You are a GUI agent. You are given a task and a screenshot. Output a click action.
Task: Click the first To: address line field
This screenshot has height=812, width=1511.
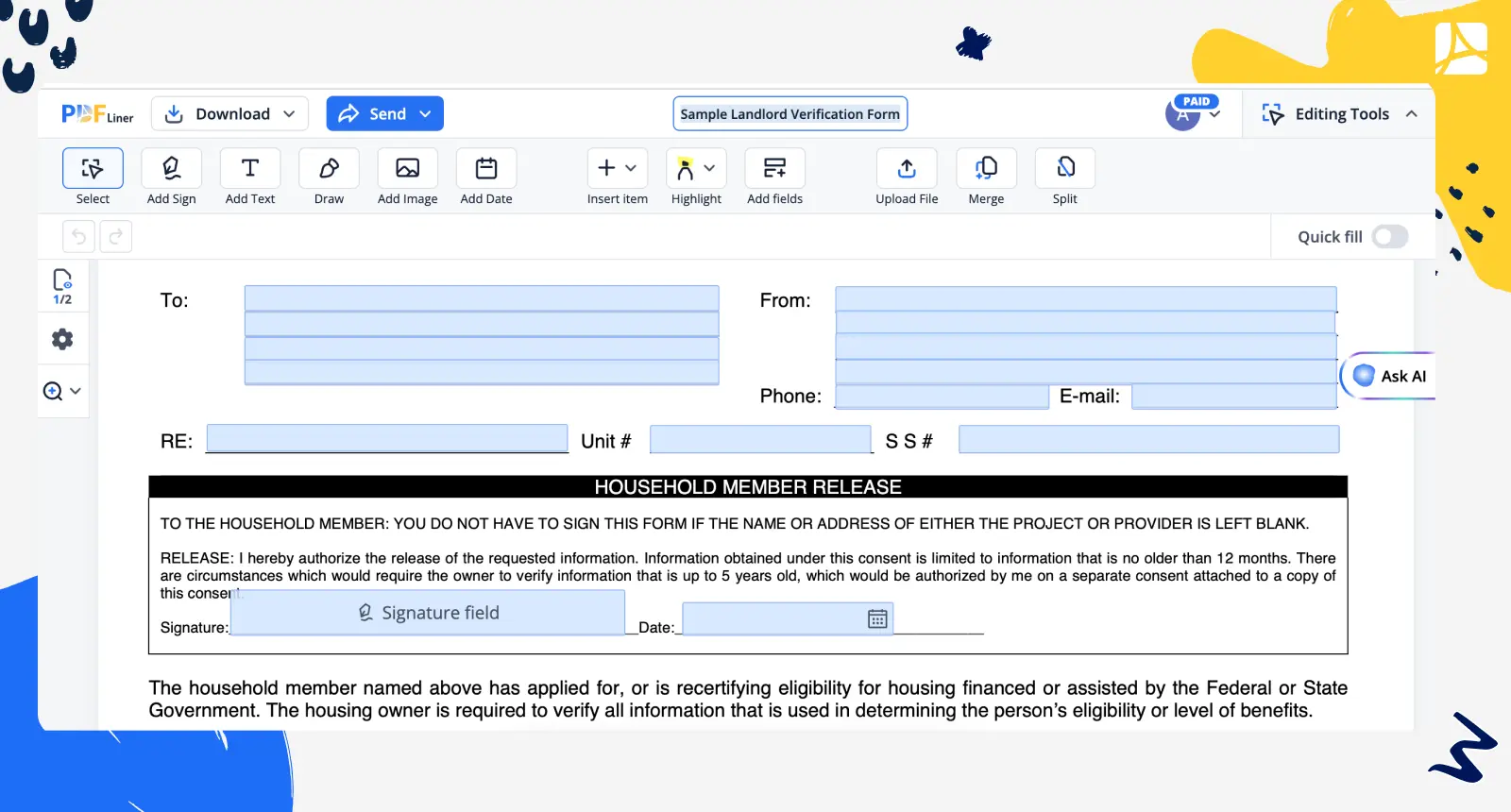(x=482, y=298)
